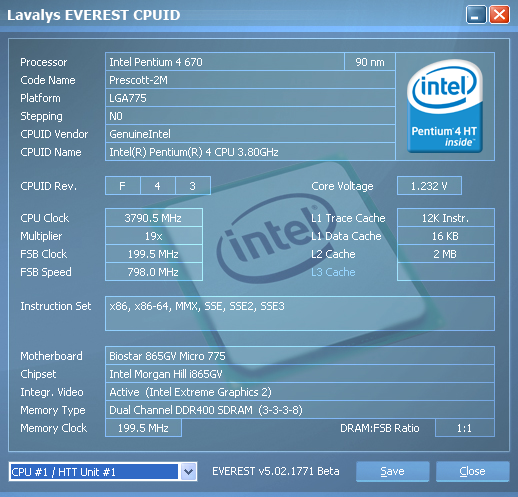Select the 90 nm process field

[x=370, y=62]
